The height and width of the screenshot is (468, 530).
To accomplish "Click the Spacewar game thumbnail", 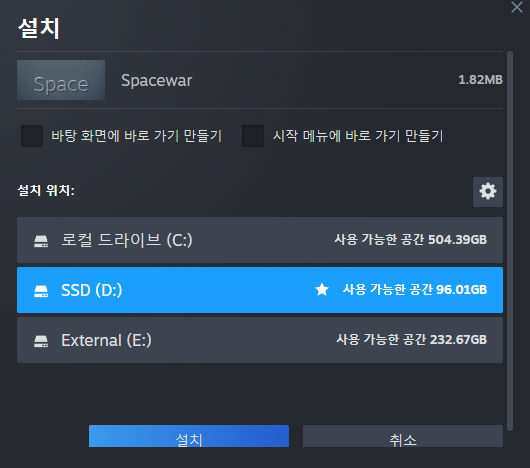I will click(61, 80).
